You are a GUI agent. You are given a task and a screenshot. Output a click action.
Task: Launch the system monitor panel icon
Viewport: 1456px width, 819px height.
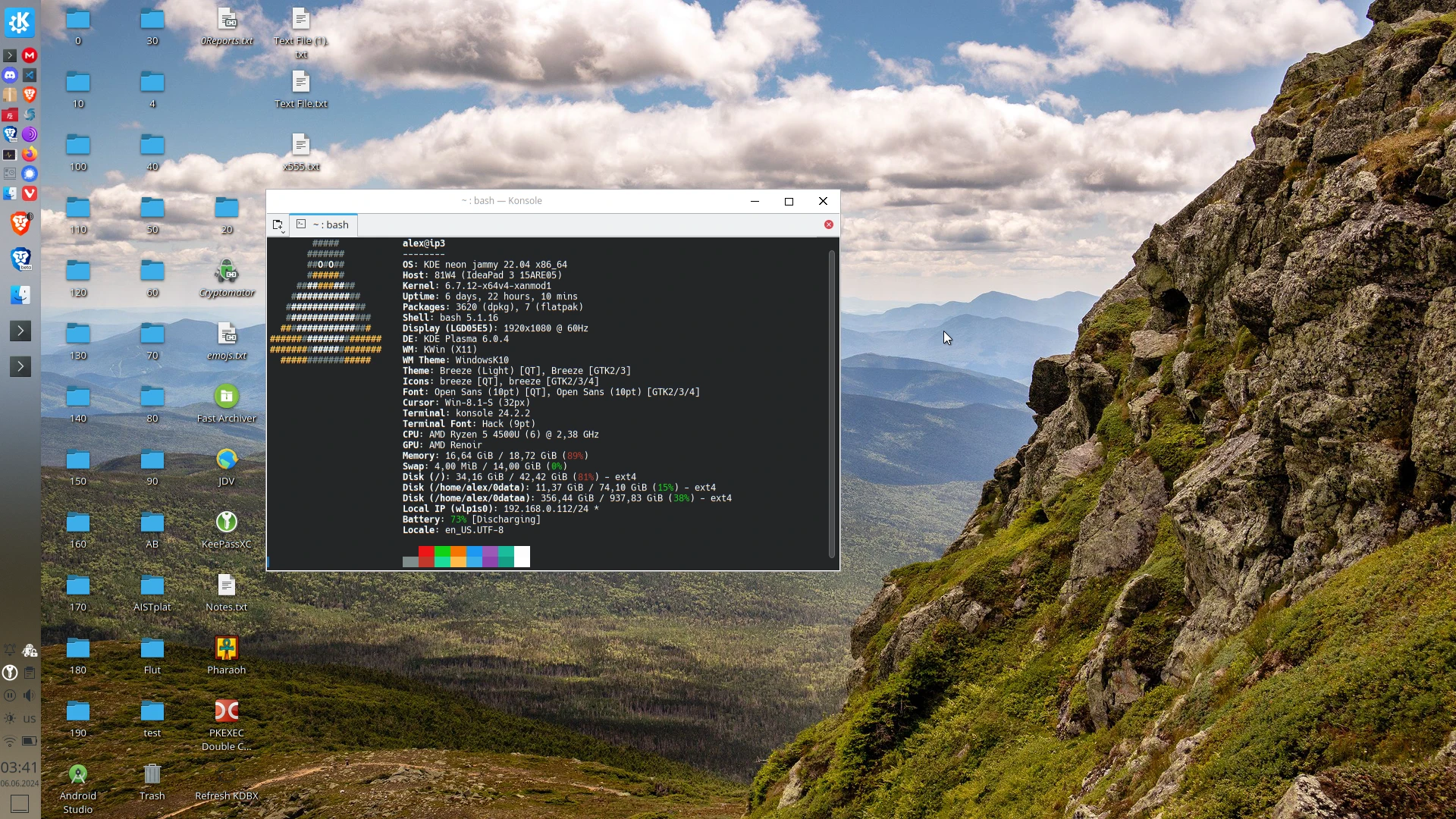point(10,154)
